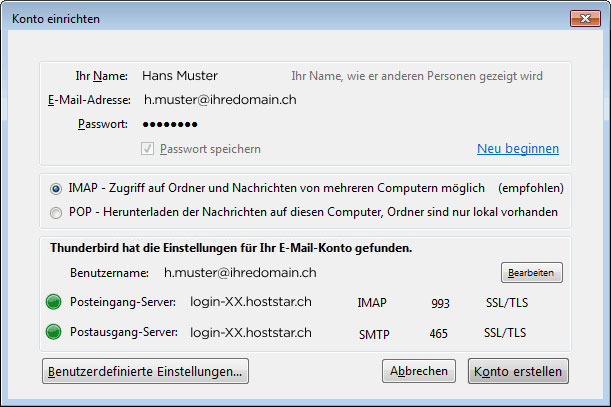The width and height of the screenshot is (611, 407).
Task: Click the E-Mail-Adresse input field
Action: [220, 100]
